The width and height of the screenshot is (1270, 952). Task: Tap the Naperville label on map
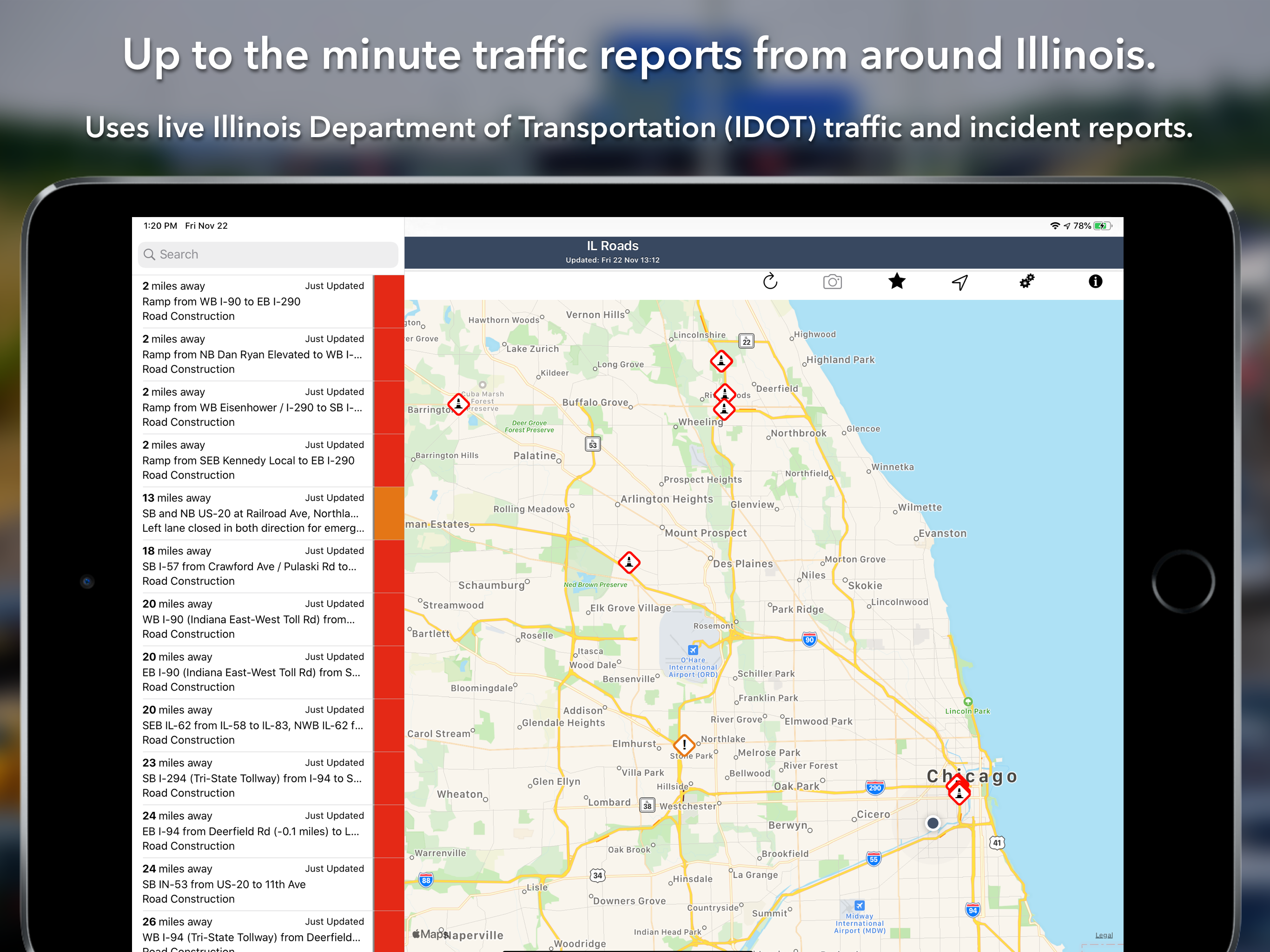[x=473, y=935]
